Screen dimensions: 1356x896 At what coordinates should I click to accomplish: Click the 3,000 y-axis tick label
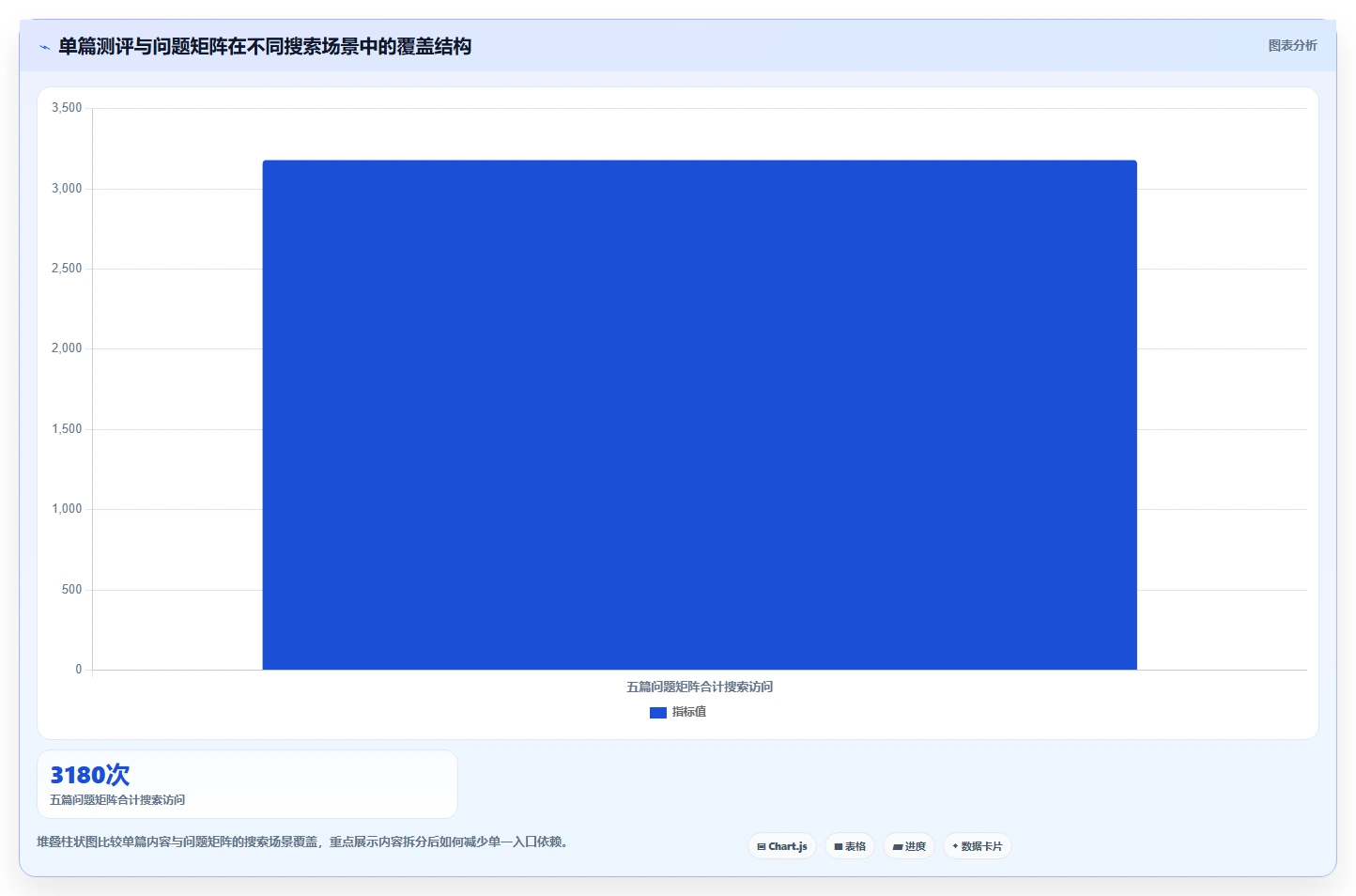click(x=67, y=189)
